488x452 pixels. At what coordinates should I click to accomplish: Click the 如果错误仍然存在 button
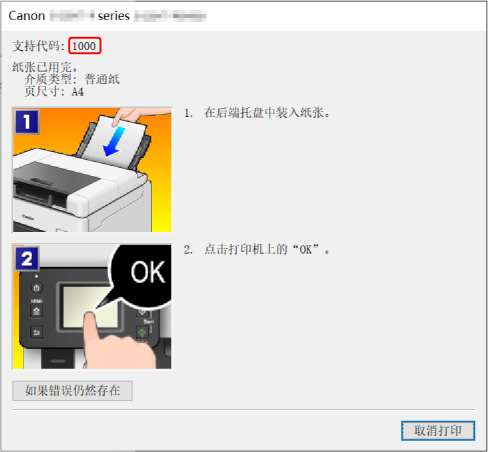point(72,390)
